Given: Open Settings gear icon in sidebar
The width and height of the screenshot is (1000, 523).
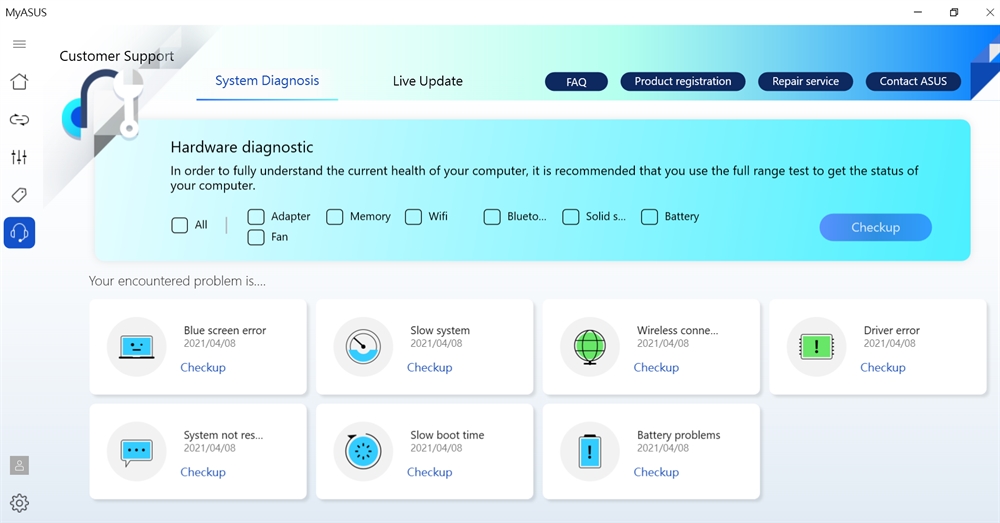Looking at the screenshot, I should pyautogui.click(x=19, y=503).
